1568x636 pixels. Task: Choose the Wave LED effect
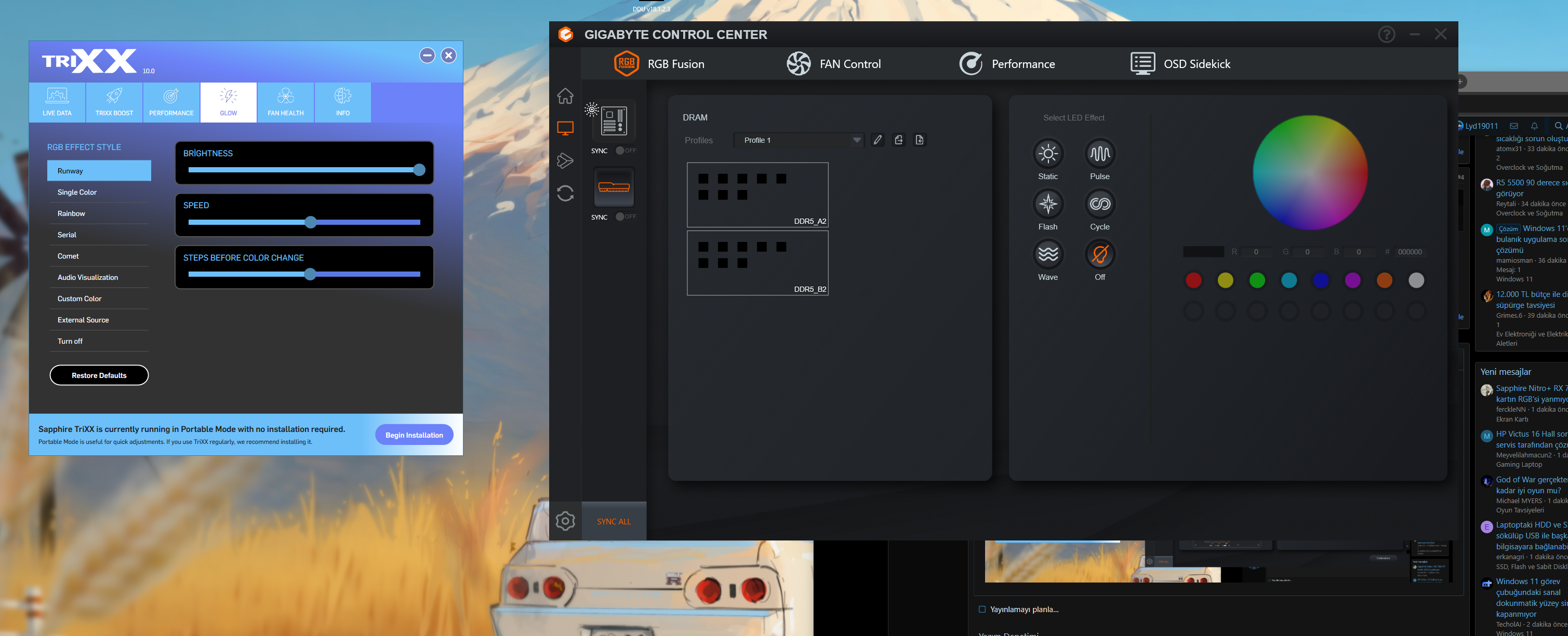pyautogui.click(x=1047, y=254)
